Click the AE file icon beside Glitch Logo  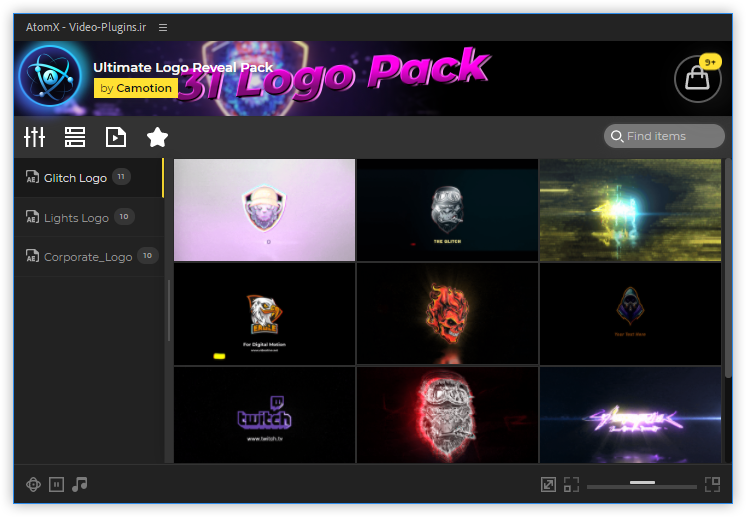[32, 177]
